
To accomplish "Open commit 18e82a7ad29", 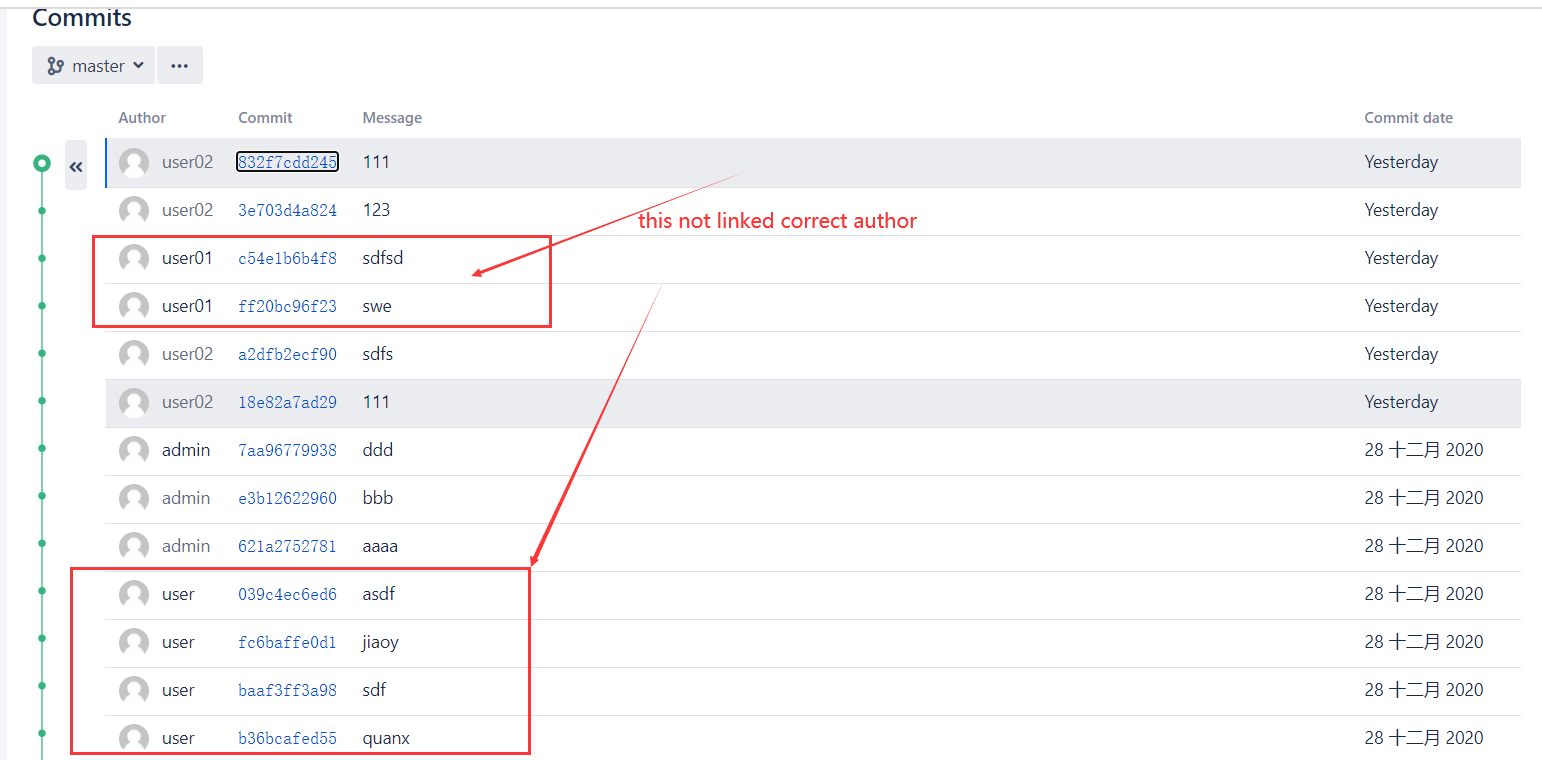I will click(287, 402).
